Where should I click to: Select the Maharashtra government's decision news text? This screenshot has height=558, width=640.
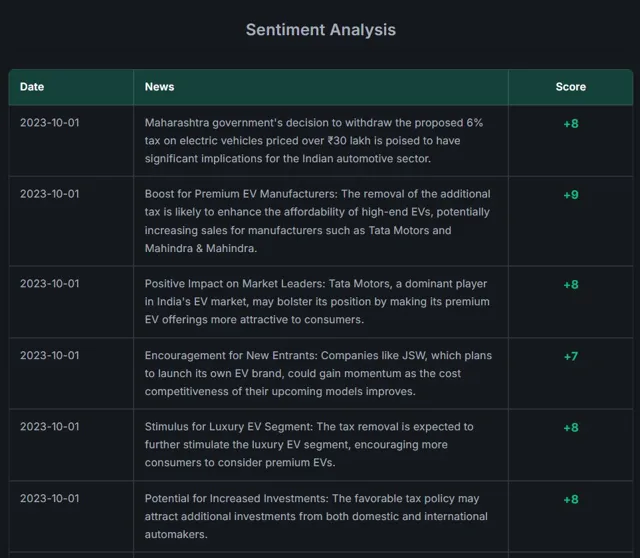point(313,140)
